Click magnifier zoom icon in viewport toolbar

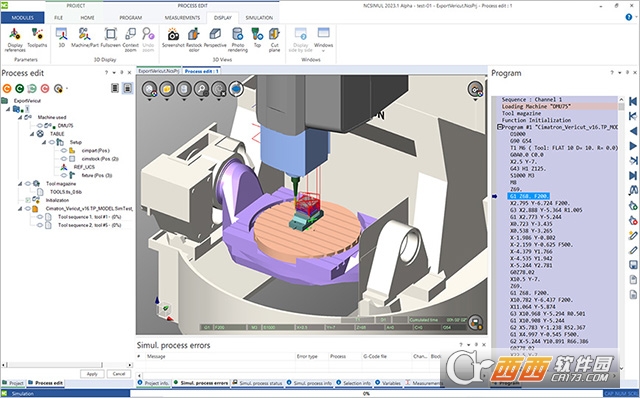click(201, 89)
